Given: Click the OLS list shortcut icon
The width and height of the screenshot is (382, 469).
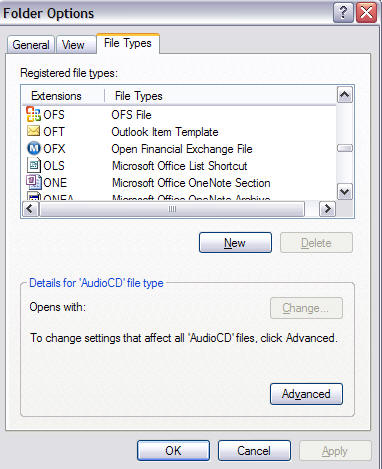Looking at the screenshot, I should coord(34,165).
